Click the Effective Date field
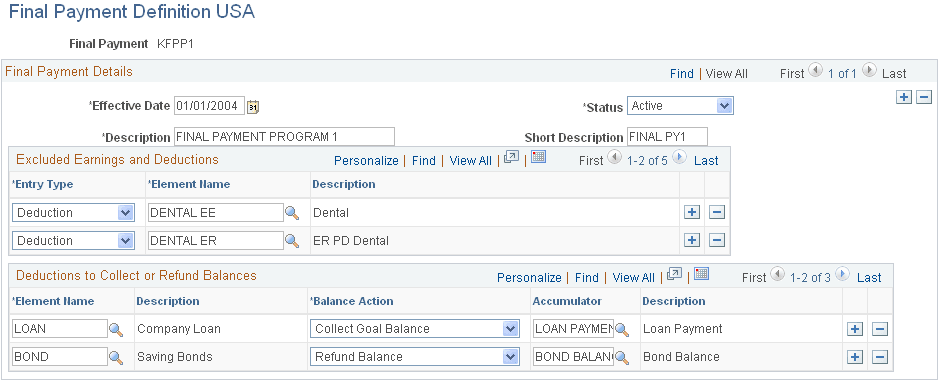The width and height of the screenshot is (943, 385). coord(209,106)
